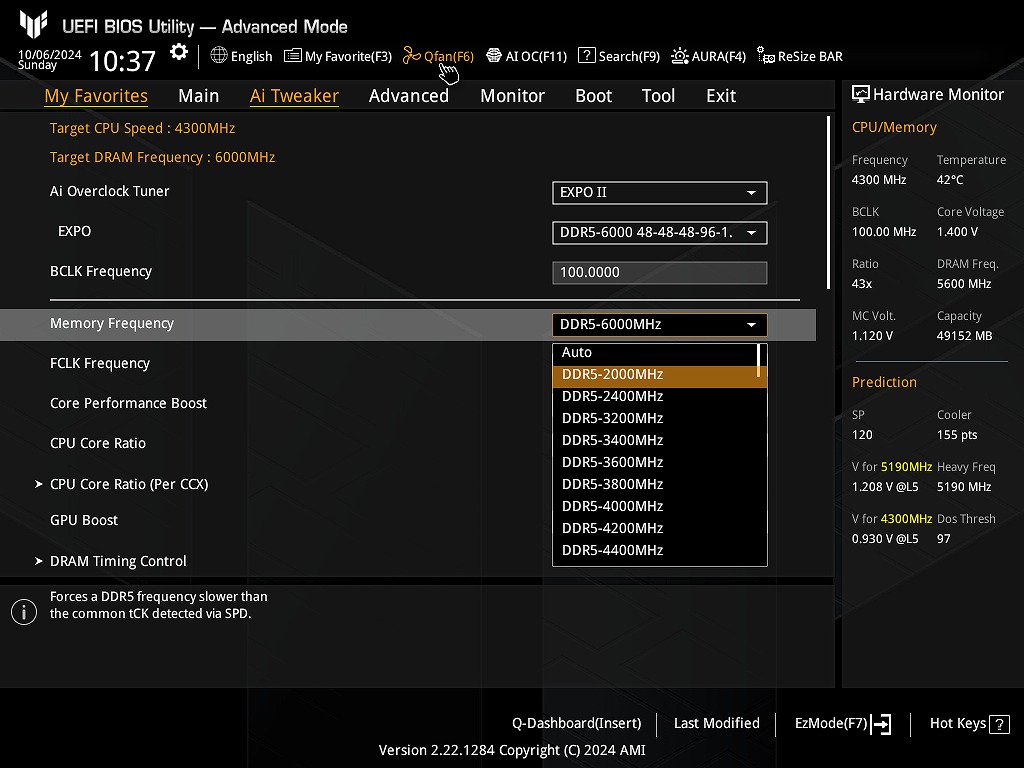Click the Hot Keys question mark icon
1024x768 pixels.
[x=999, y=724]
